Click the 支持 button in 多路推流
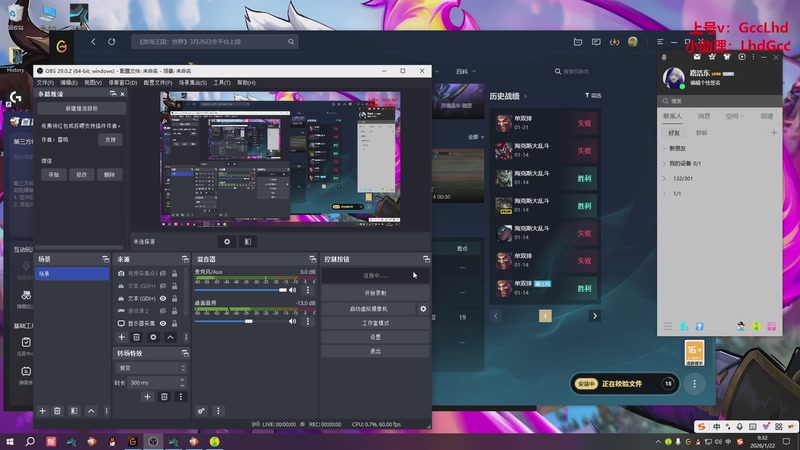Viewport: 800px width, 450px height. click(x=110, y=140)
